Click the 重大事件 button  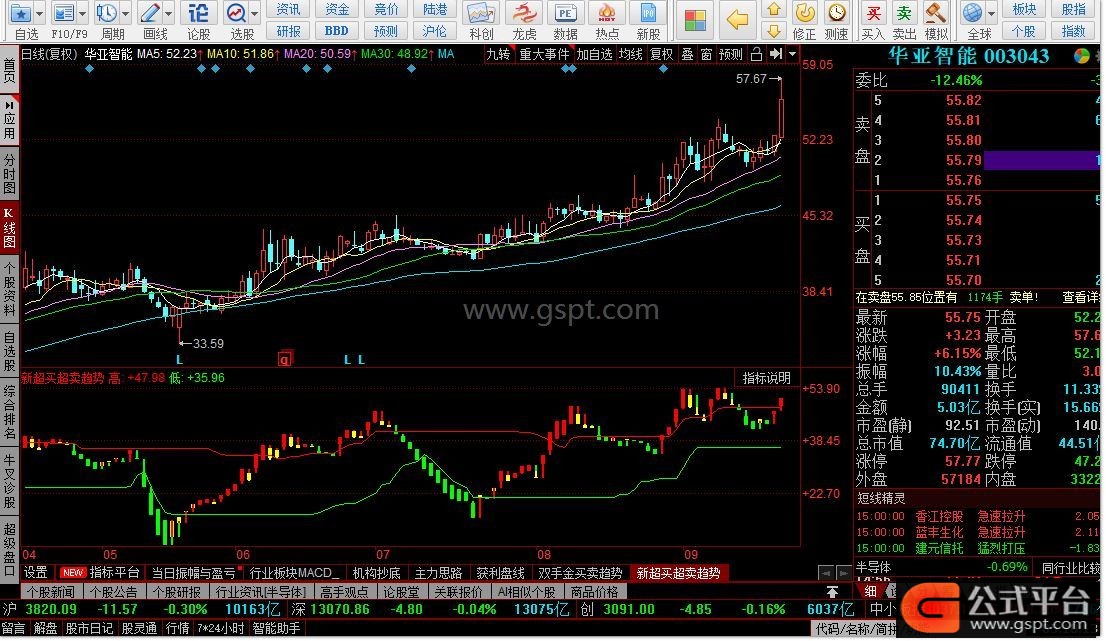click(544, 54)
